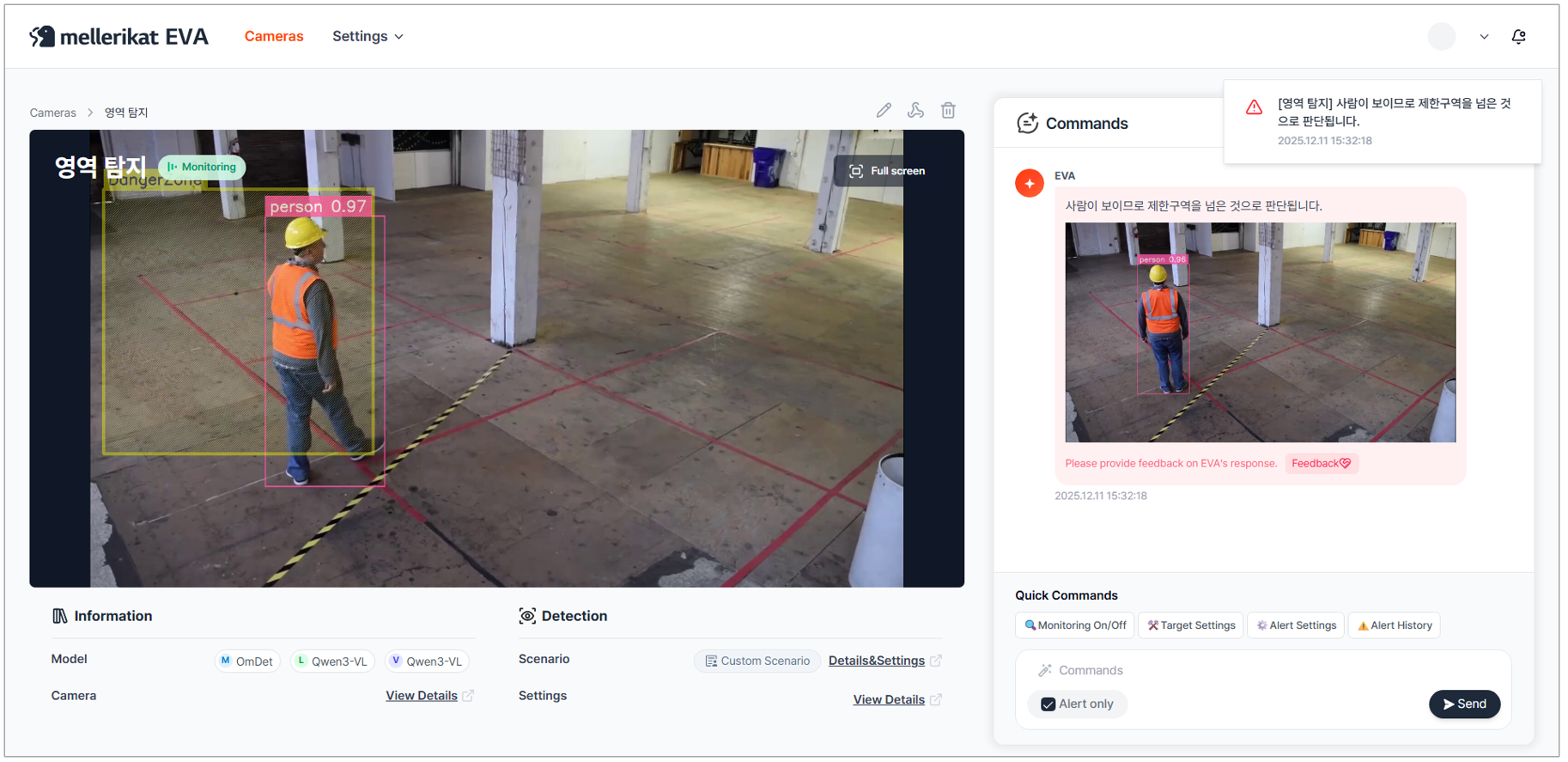
Task: Open Details&Settings scenario link
Action: click(x=876, y=661)
